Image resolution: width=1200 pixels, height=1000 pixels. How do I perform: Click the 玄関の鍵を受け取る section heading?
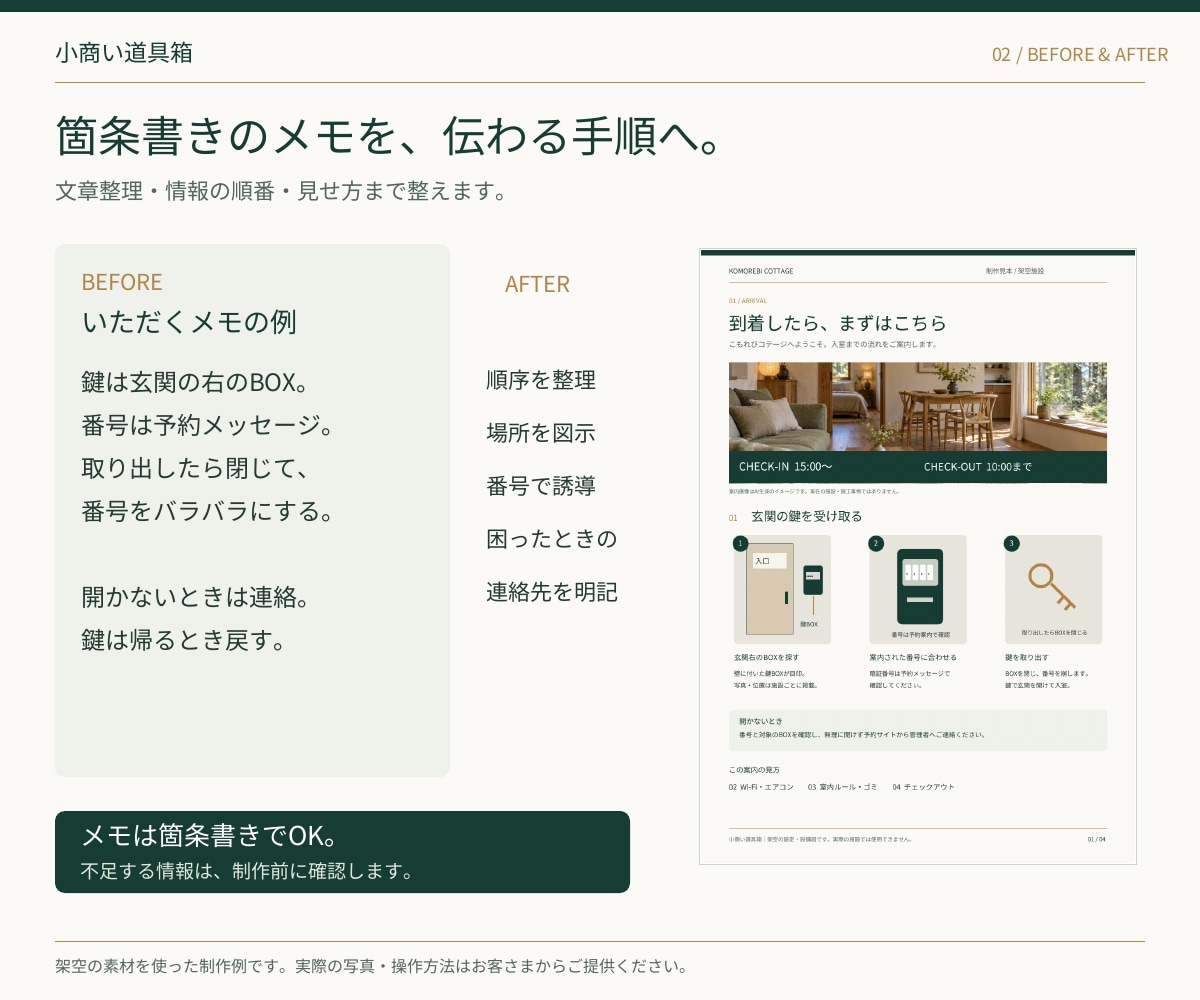(x=806, y=516)
